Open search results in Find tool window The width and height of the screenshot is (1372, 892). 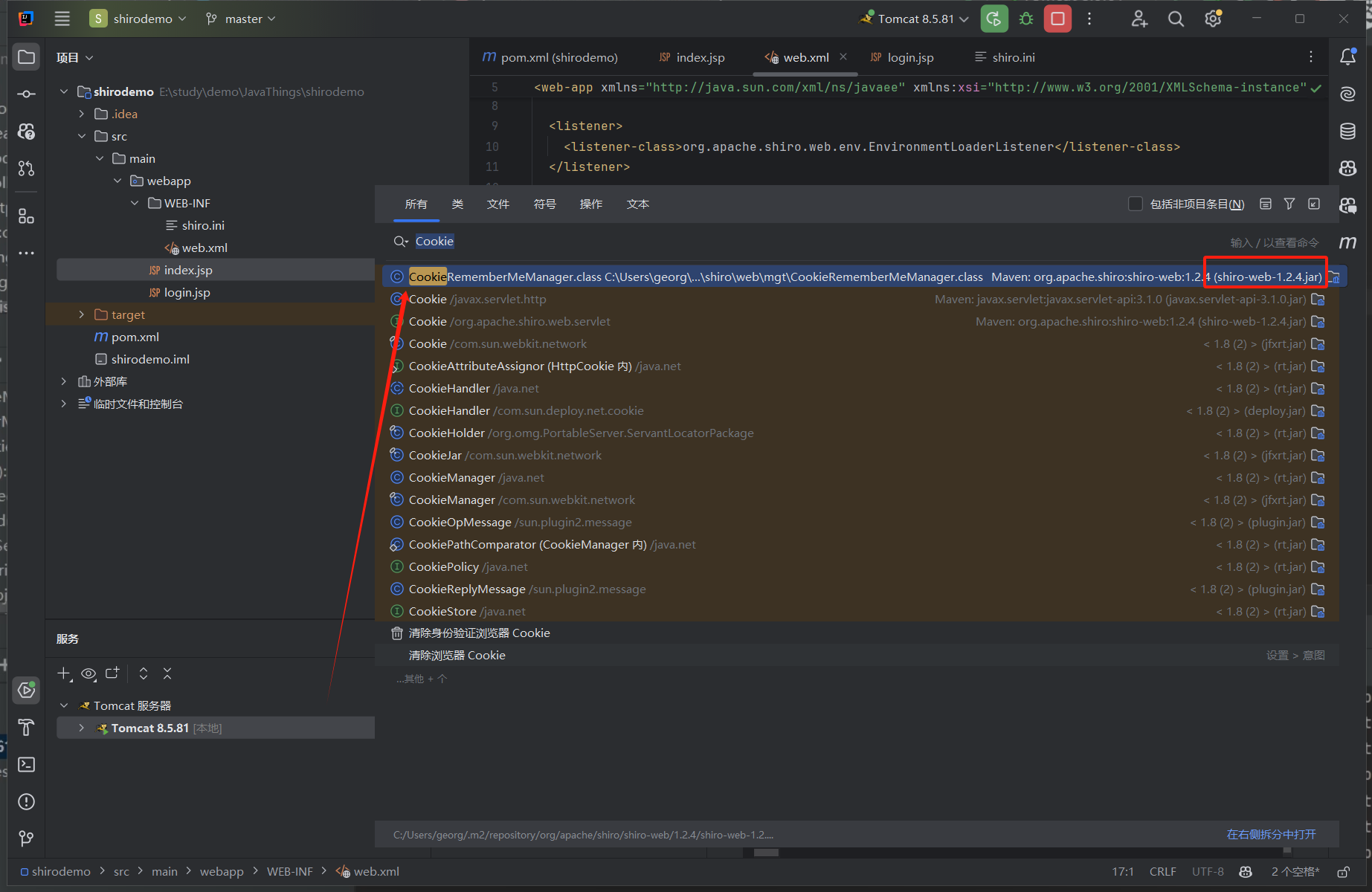pyautogui.click(x=1314, y=204)
